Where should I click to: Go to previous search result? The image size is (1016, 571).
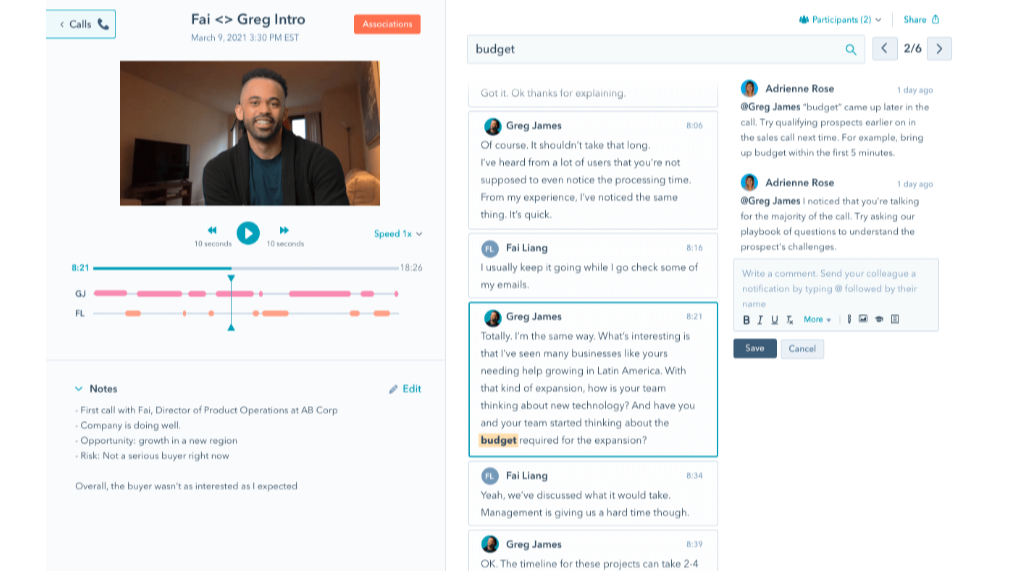[x=884, y=49]
